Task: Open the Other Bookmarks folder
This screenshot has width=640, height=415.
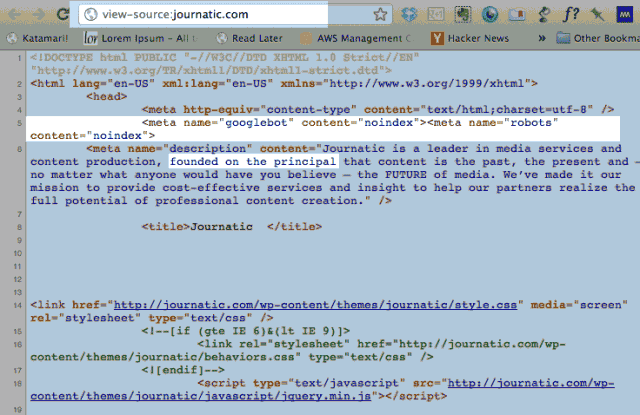Action: pos(598,38)
